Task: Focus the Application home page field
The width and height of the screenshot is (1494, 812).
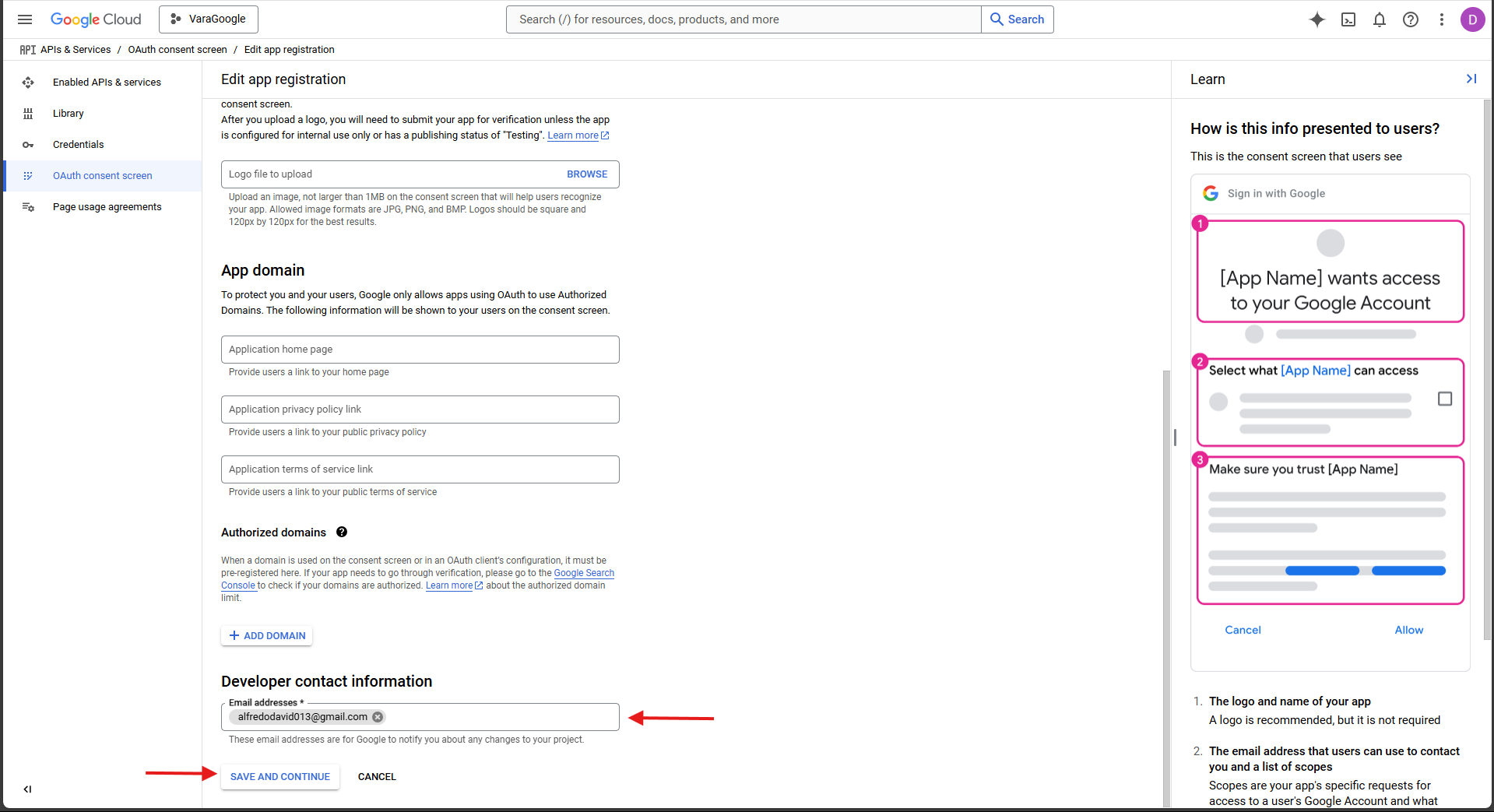Action: point(420,350)
